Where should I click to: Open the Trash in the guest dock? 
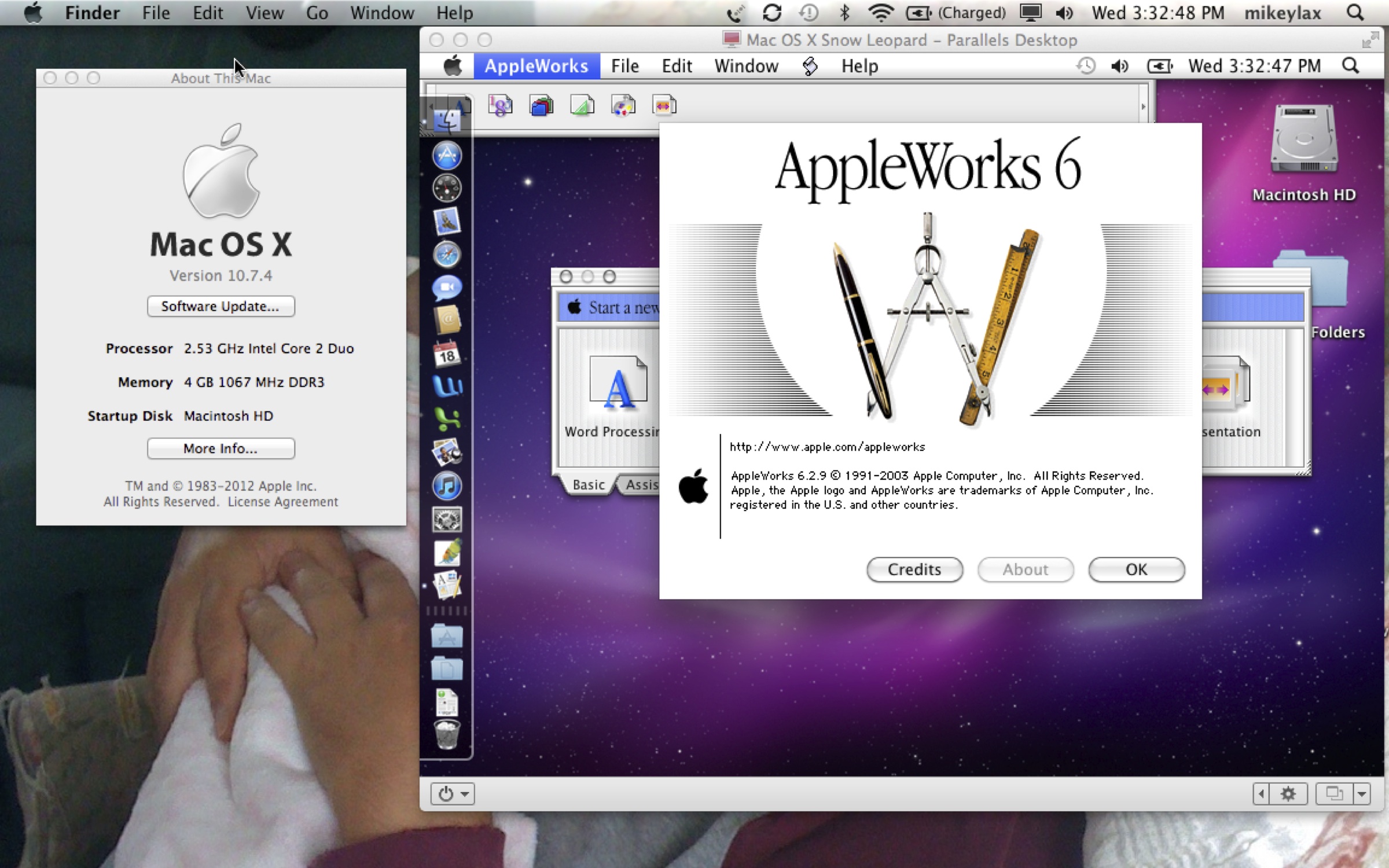(447, 735)
